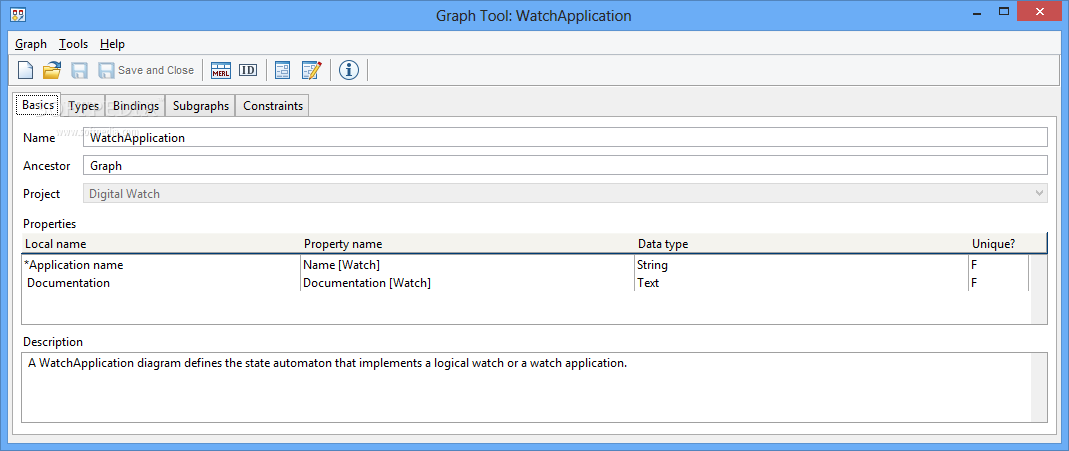Click the New graph icon

point(25,70)
